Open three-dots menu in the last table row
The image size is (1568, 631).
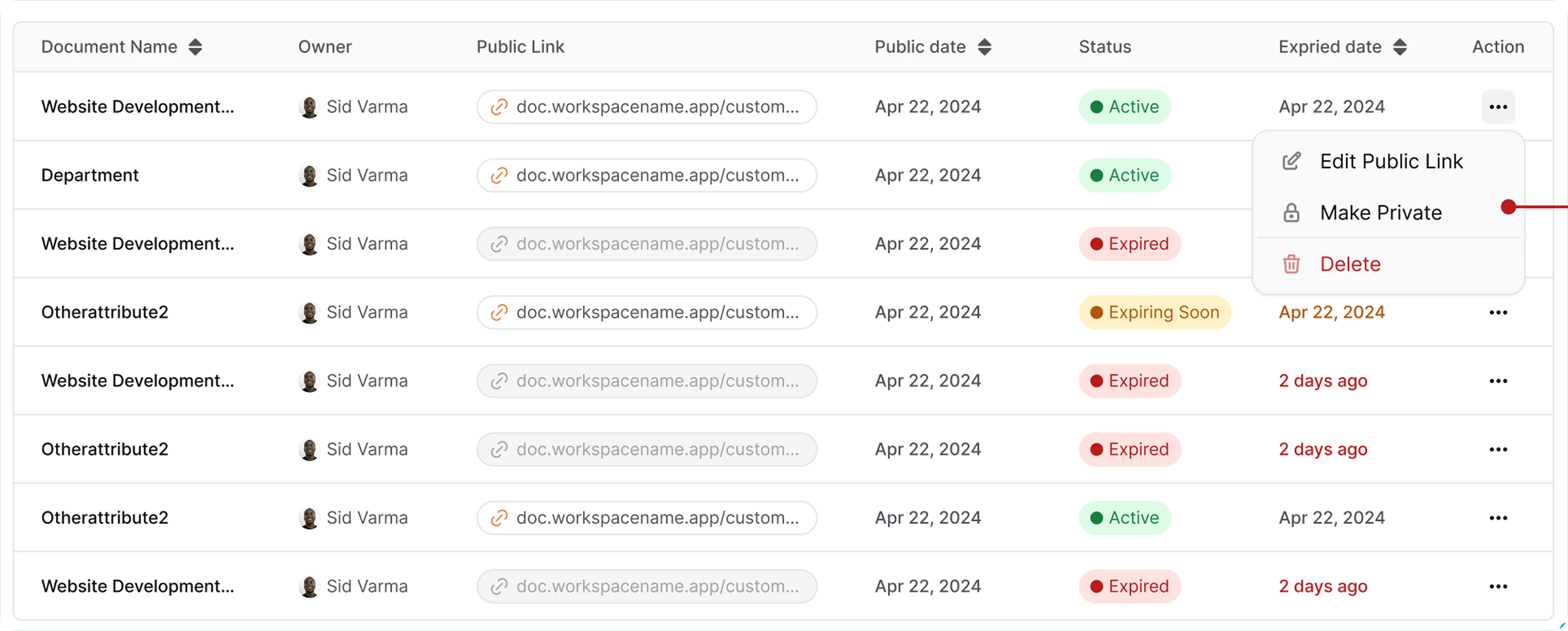coord(1498,587)
